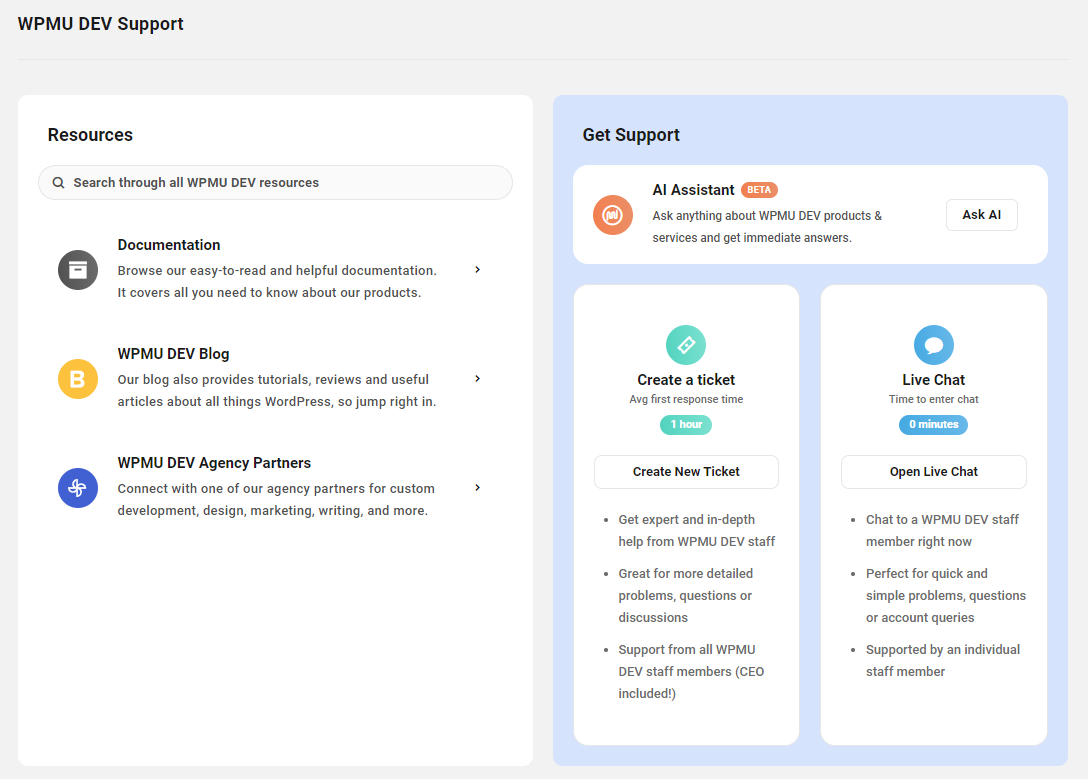Select the WPMU DEV Blog B icon
Image resolution: width=1088 pixels, height=779 pixels.
77,378
